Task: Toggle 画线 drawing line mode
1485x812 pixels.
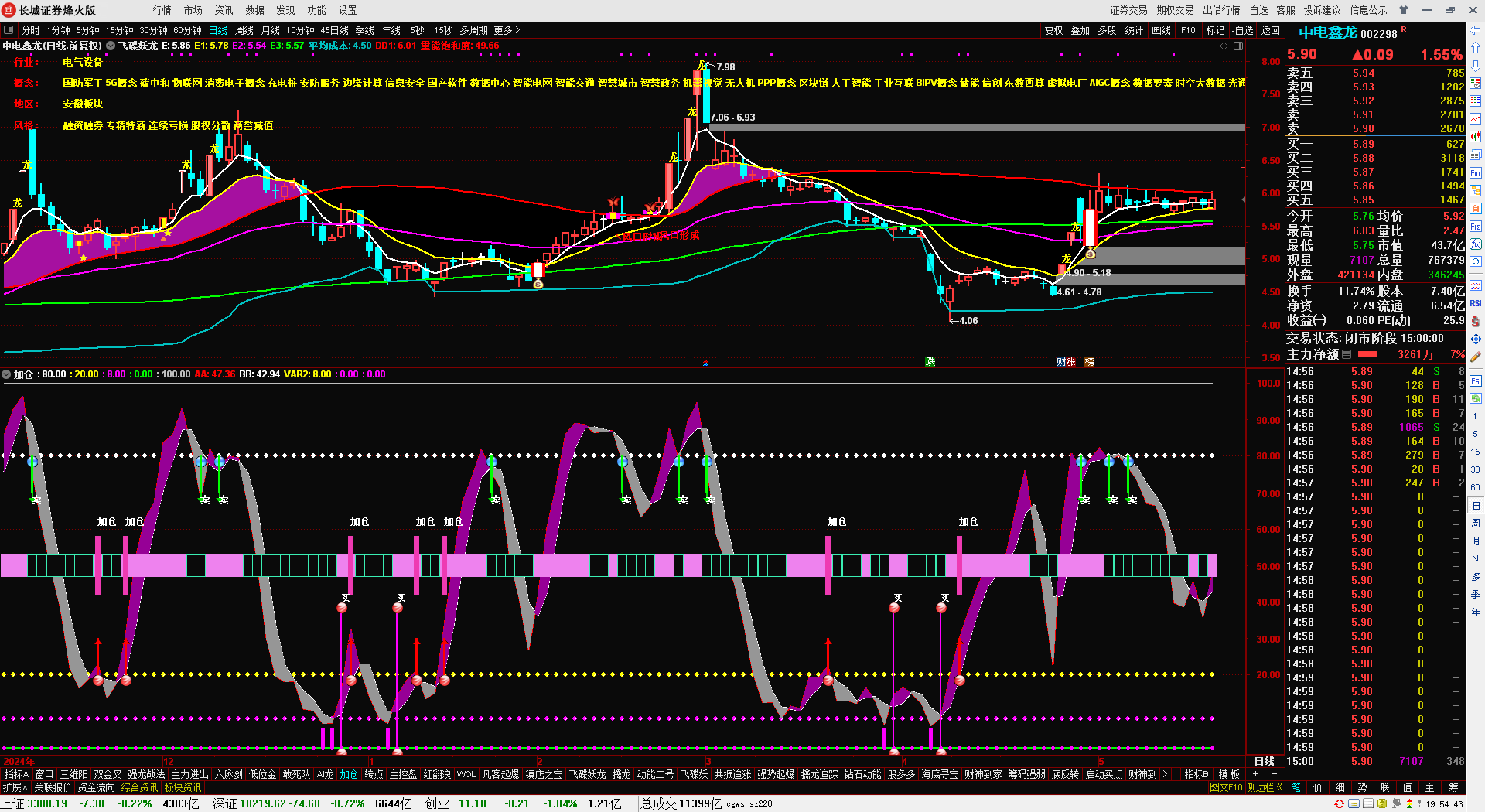Action: point(1162,30)
